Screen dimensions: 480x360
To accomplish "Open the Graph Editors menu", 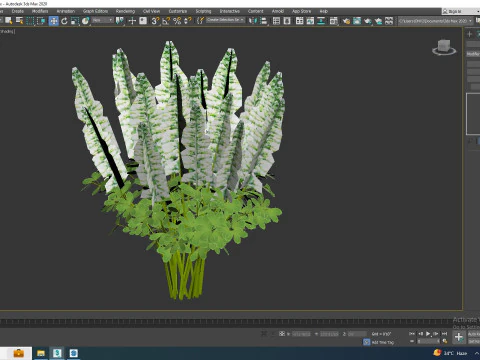I will pos(95,11).
